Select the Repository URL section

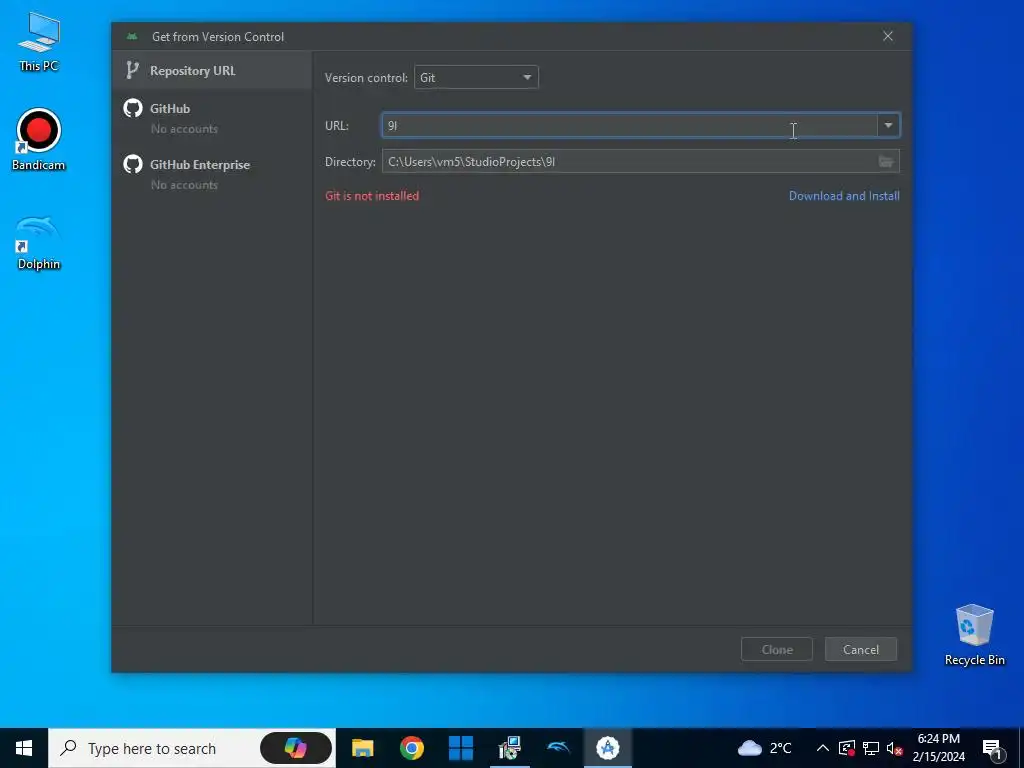212,71
